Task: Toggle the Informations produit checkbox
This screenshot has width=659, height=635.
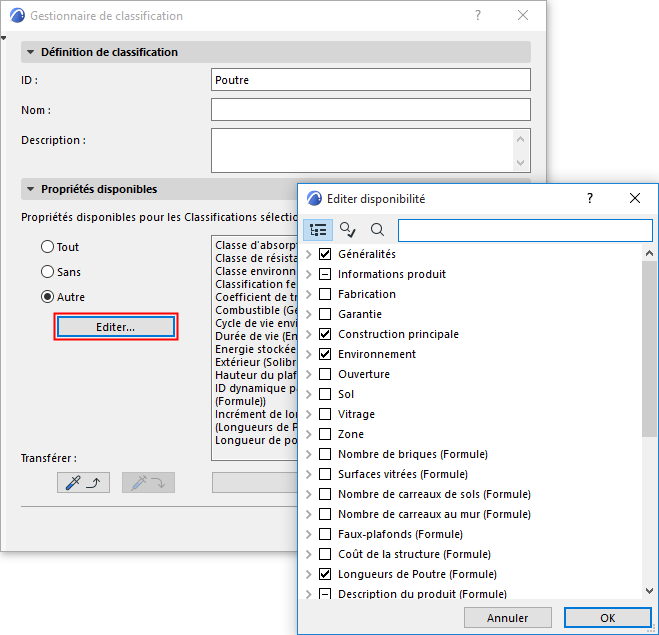Action: (325, 274)
